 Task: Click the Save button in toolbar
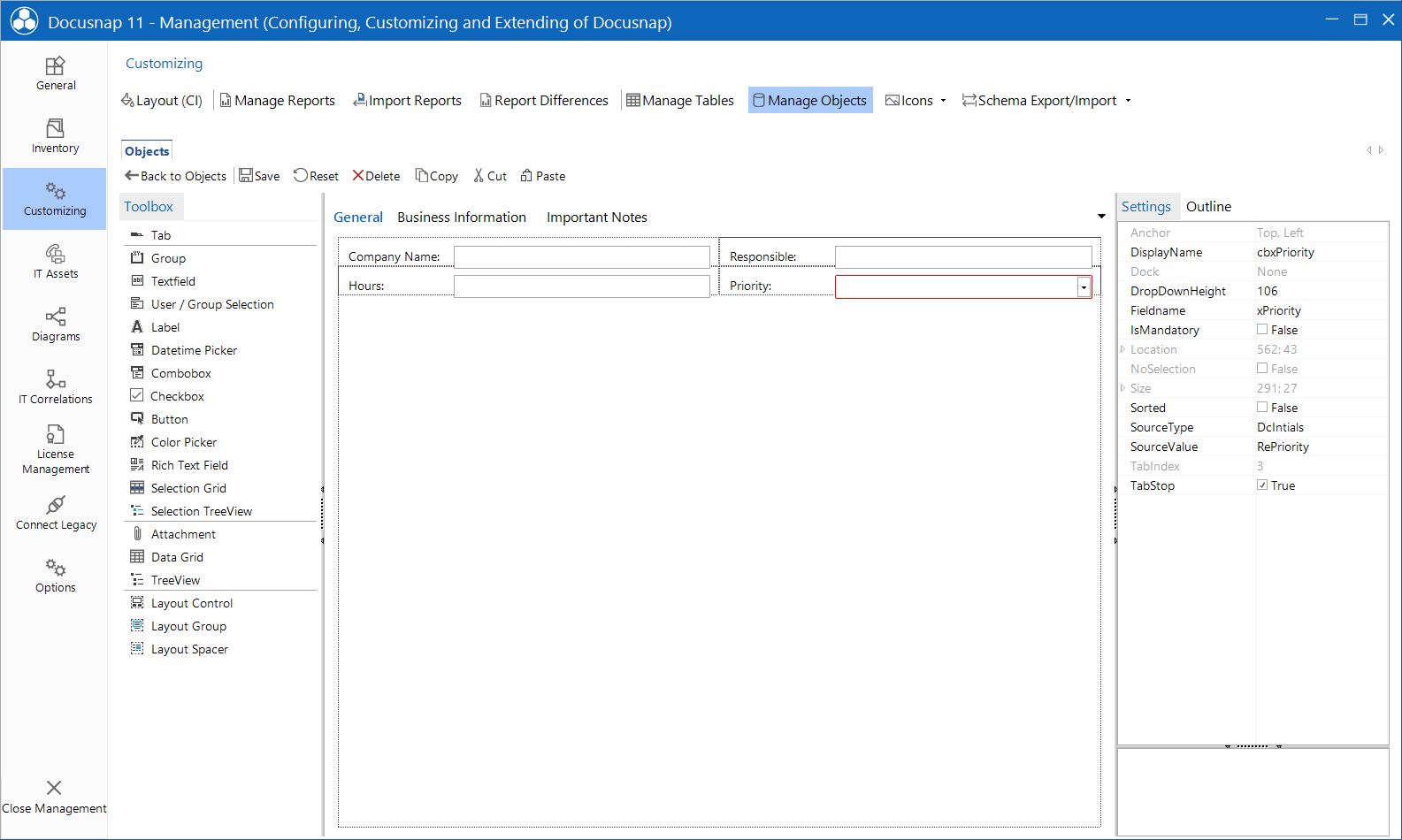tap(259, 176)
